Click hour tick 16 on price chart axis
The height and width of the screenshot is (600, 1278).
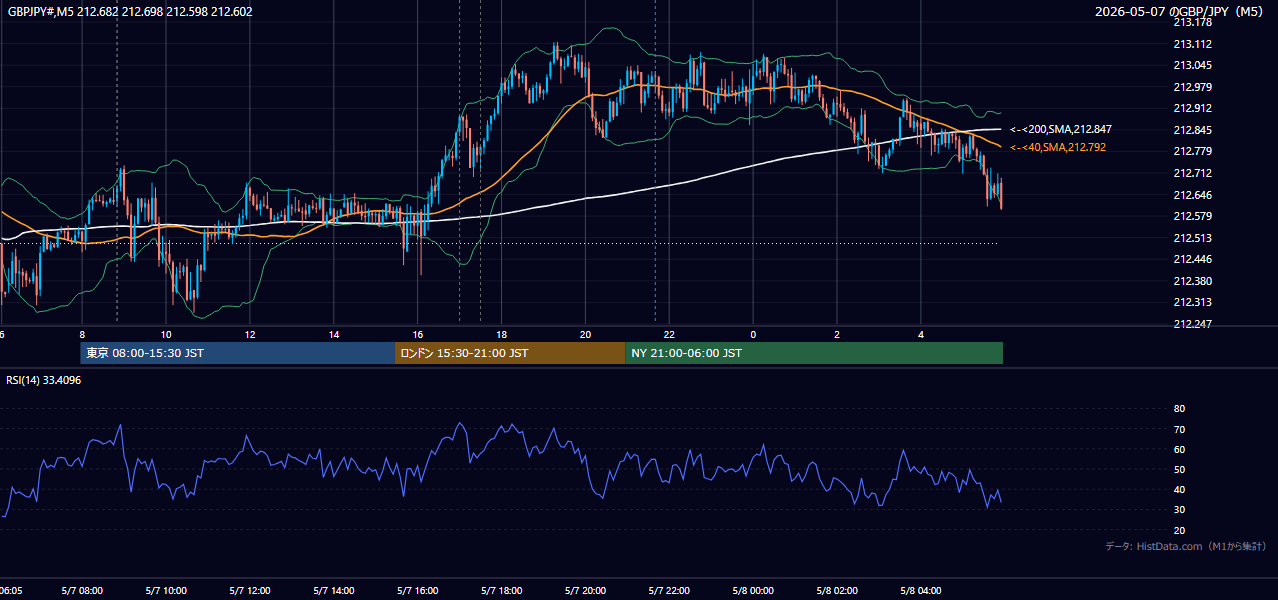click(418, 335)
